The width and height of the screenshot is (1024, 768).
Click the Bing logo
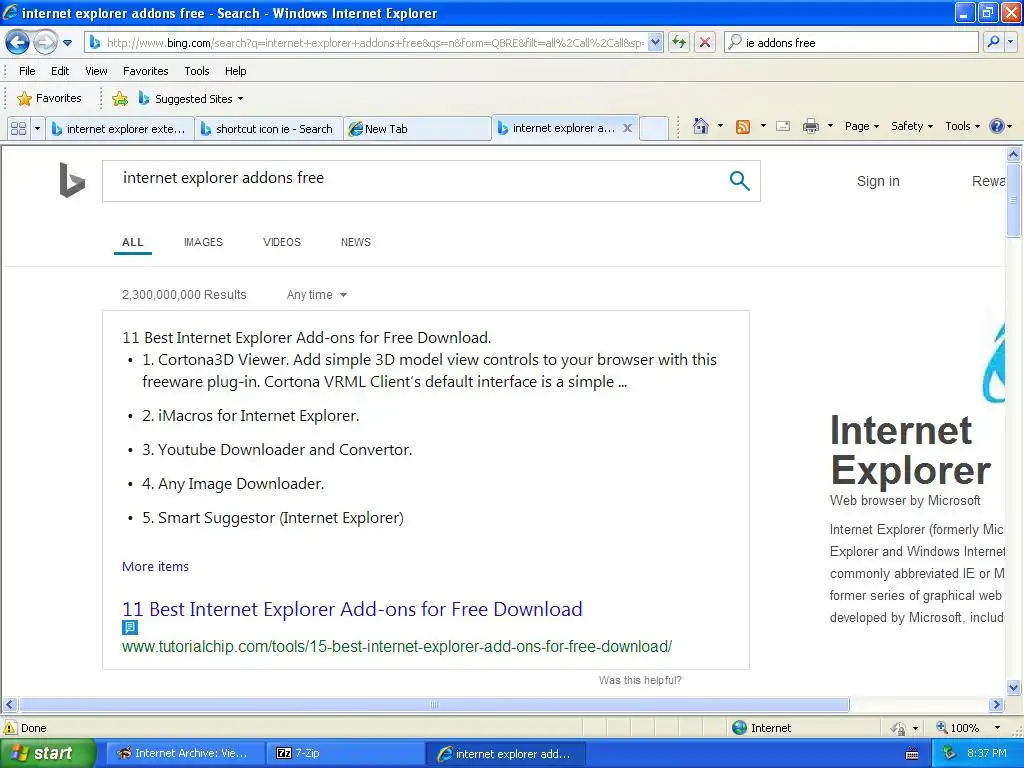pos(72,180)
